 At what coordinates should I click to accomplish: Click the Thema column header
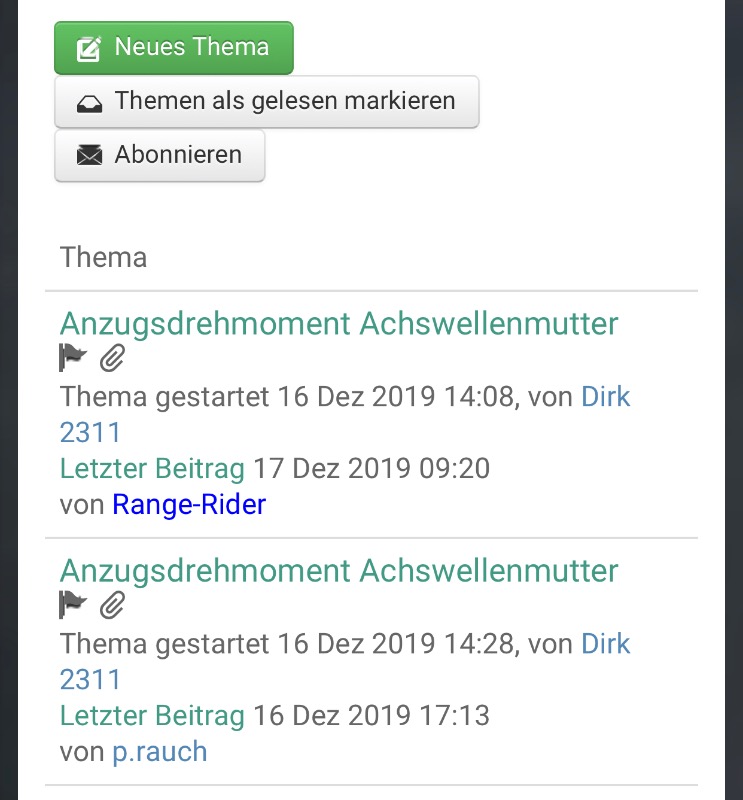[104, 257]
